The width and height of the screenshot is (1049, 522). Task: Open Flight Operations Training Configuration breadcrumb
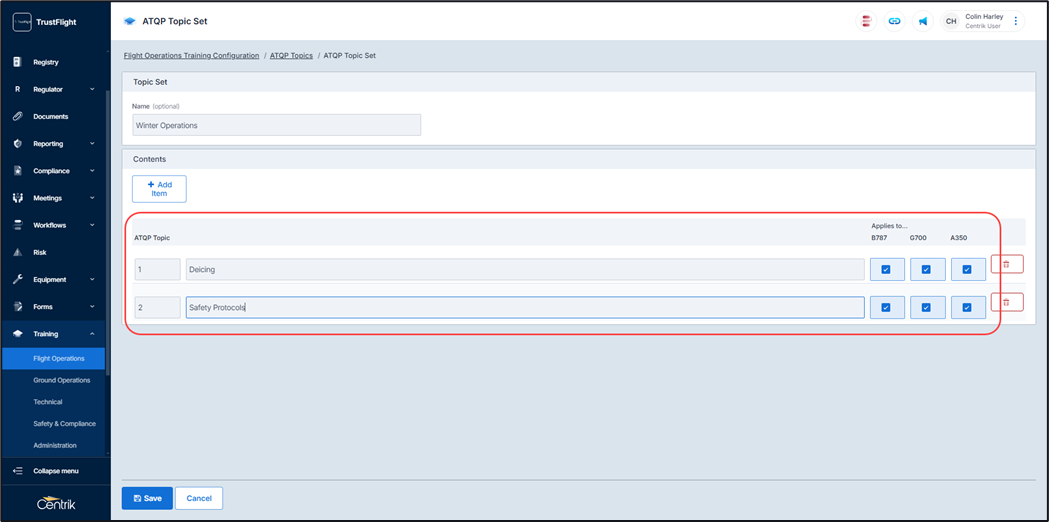[x=191, y=56]
